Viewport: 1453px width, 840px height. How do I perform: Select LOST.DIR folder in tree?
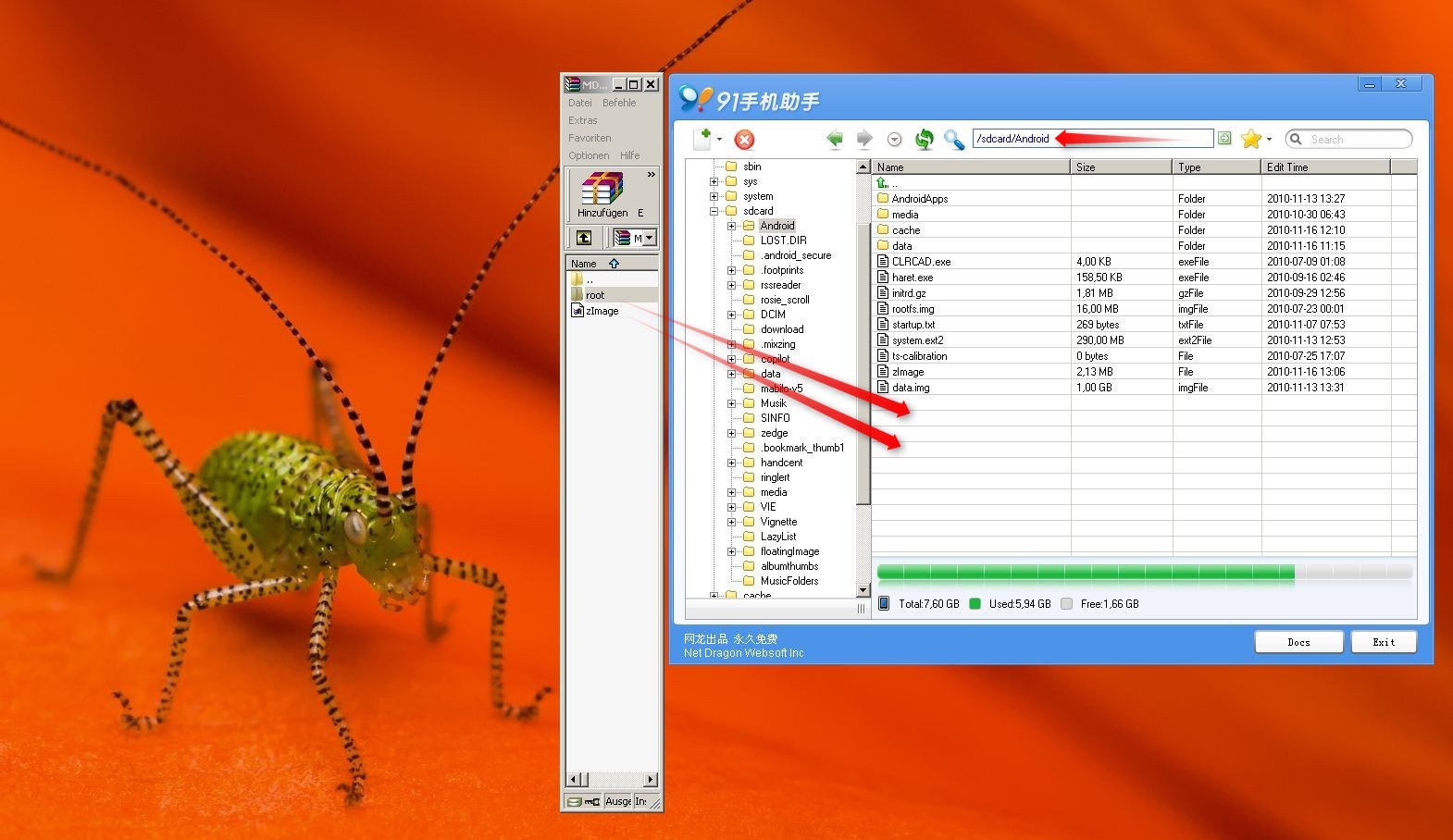[783, 241]
